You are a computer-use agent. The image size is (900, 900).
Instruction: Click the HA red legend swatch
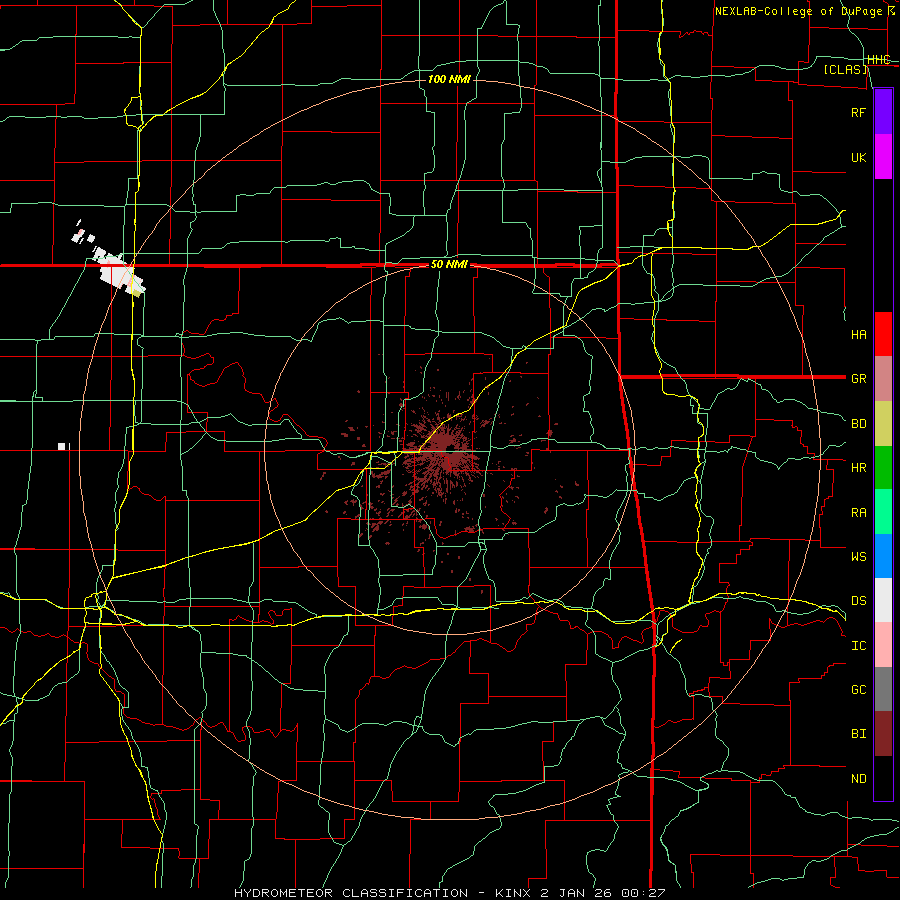tap(883, 334)
